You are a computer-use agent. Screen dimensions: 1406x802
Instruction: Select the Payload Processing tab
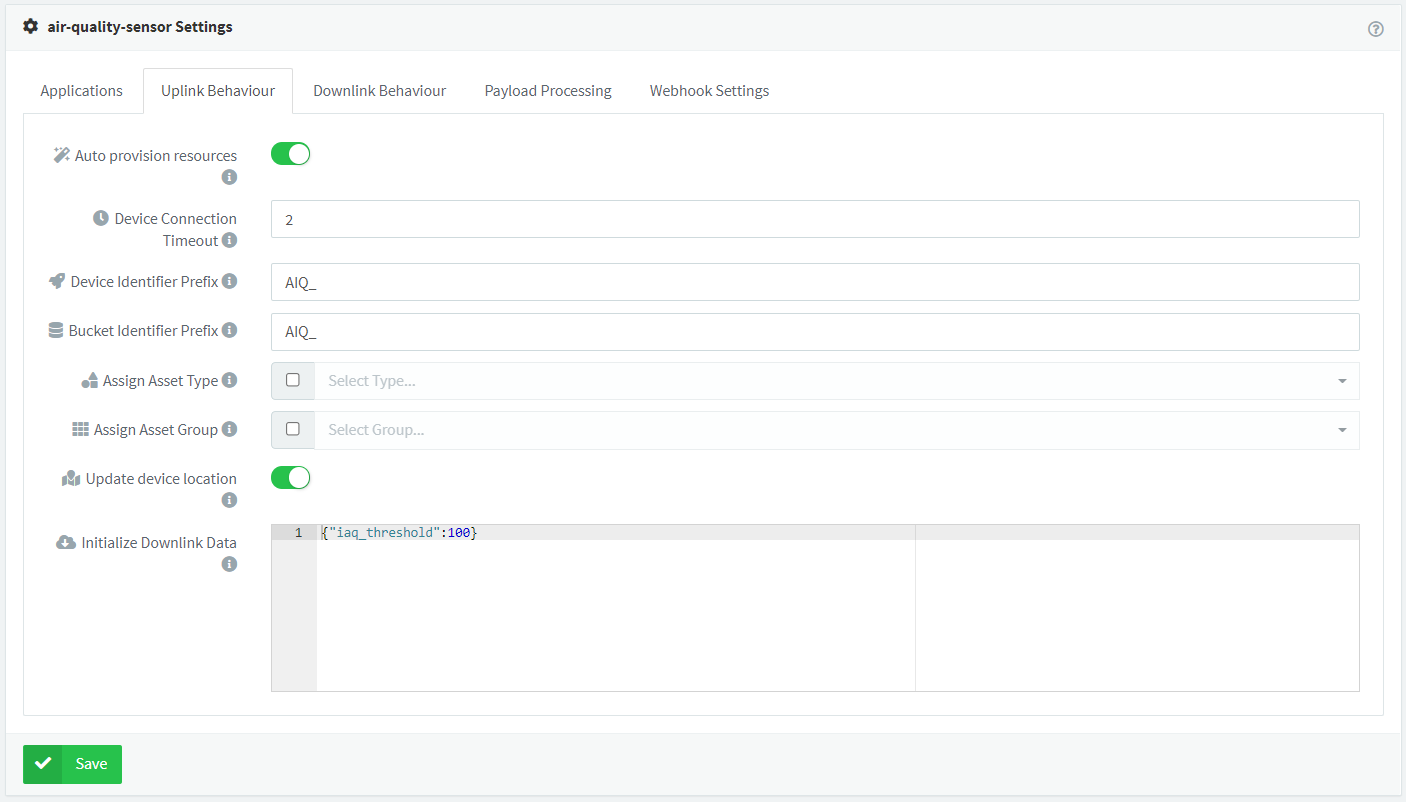[547, 90]
